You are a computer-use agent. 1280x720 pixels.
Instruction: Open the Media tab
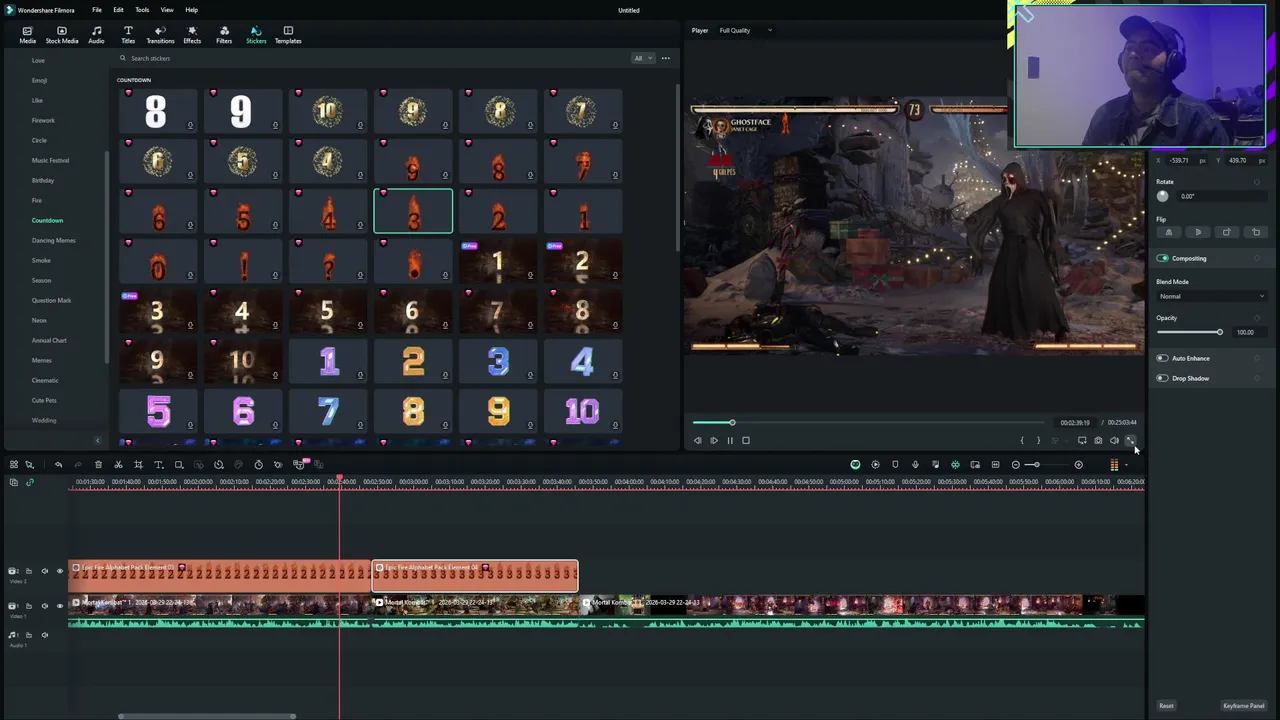click(27, 35)
